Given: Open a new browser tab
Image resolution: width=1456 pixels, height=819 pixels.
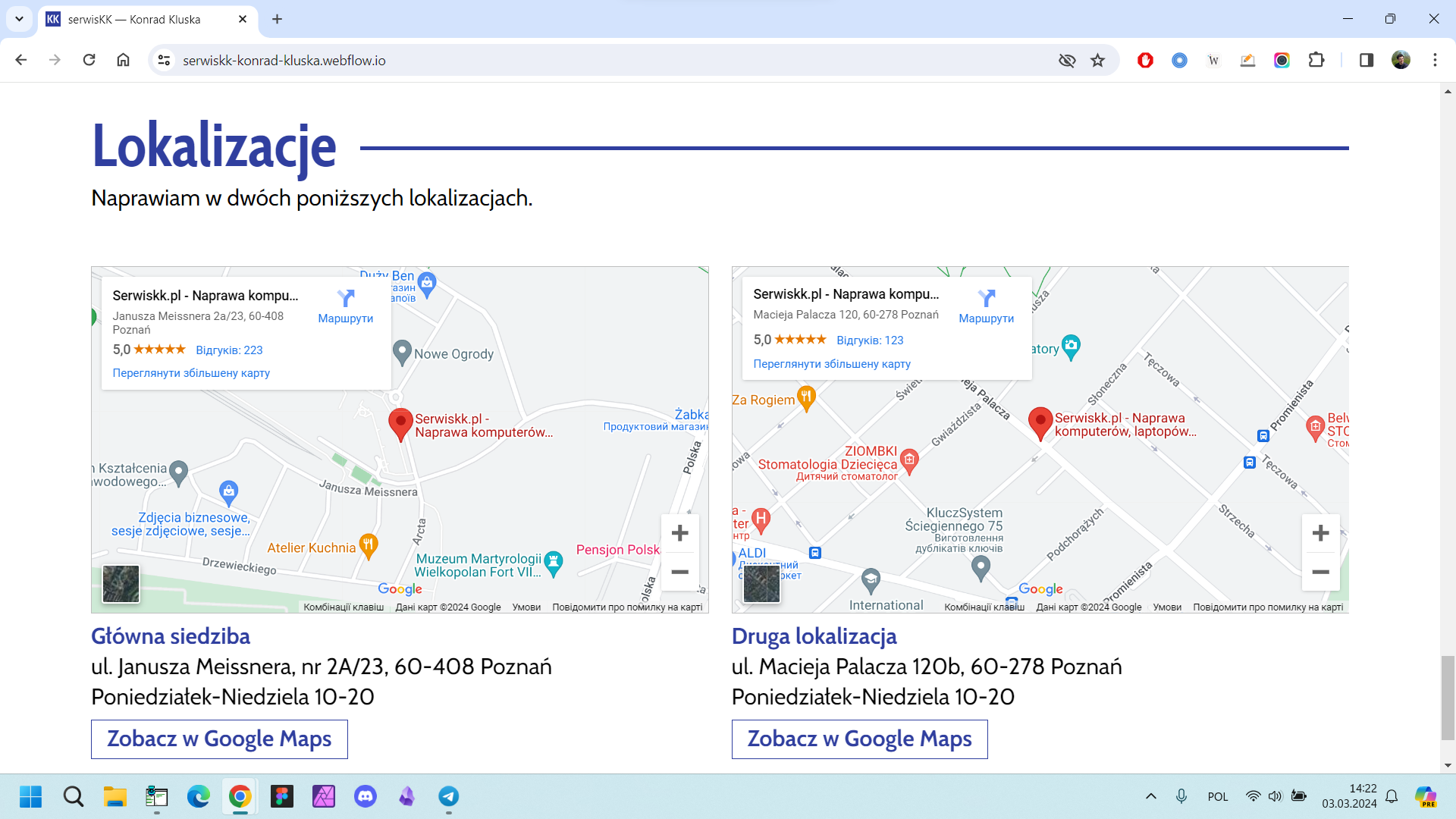Looking at the screenshot, I should (277, 19).
